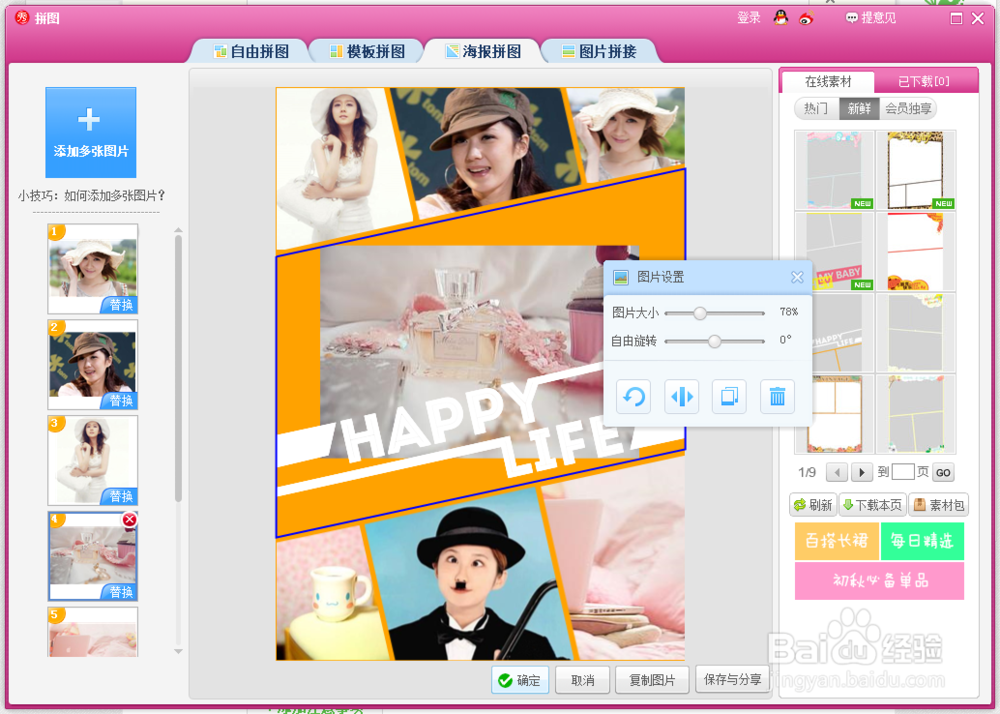1000x714 pixels.
Task: Select the 会员独享 filter toggle
Action: pos(908,108)
